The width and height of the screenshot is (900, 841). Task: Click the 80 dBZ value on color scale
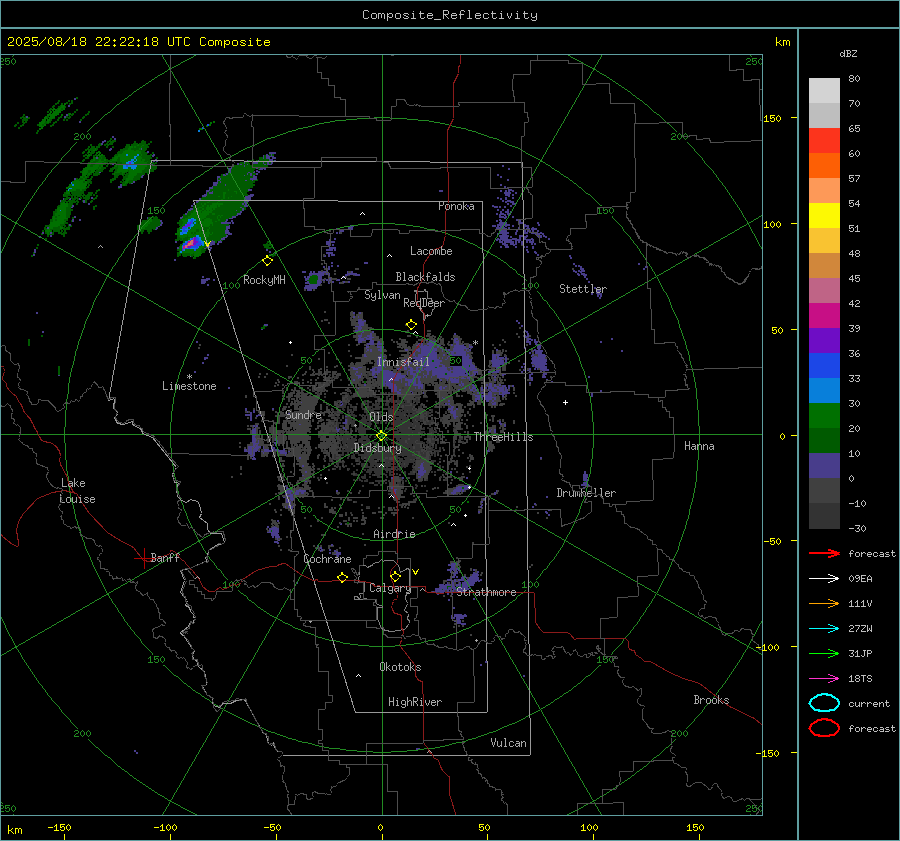pos(854,79)
